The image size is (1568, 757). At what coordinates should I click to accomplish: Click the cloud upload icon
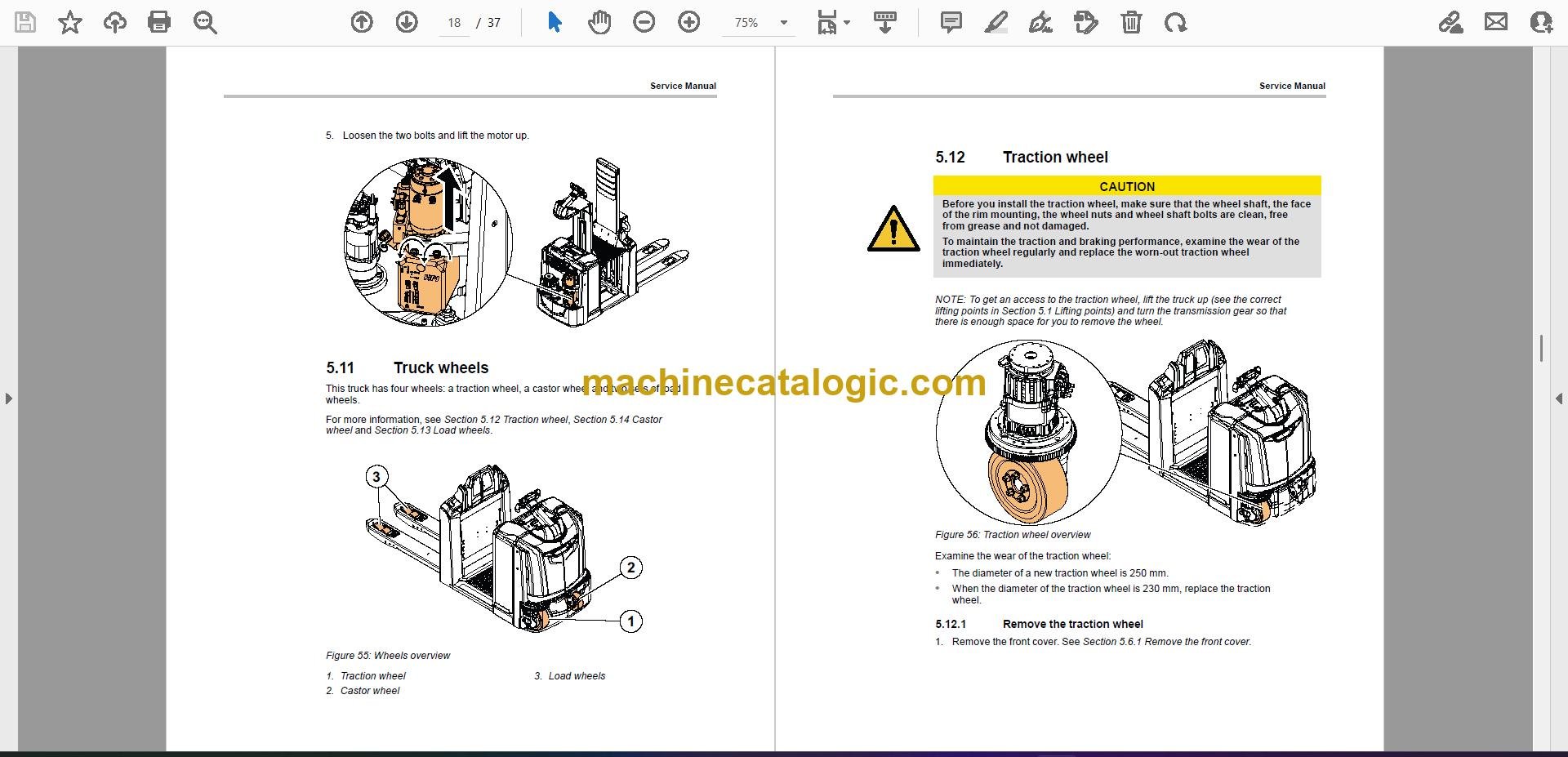[x=115, y=22]
